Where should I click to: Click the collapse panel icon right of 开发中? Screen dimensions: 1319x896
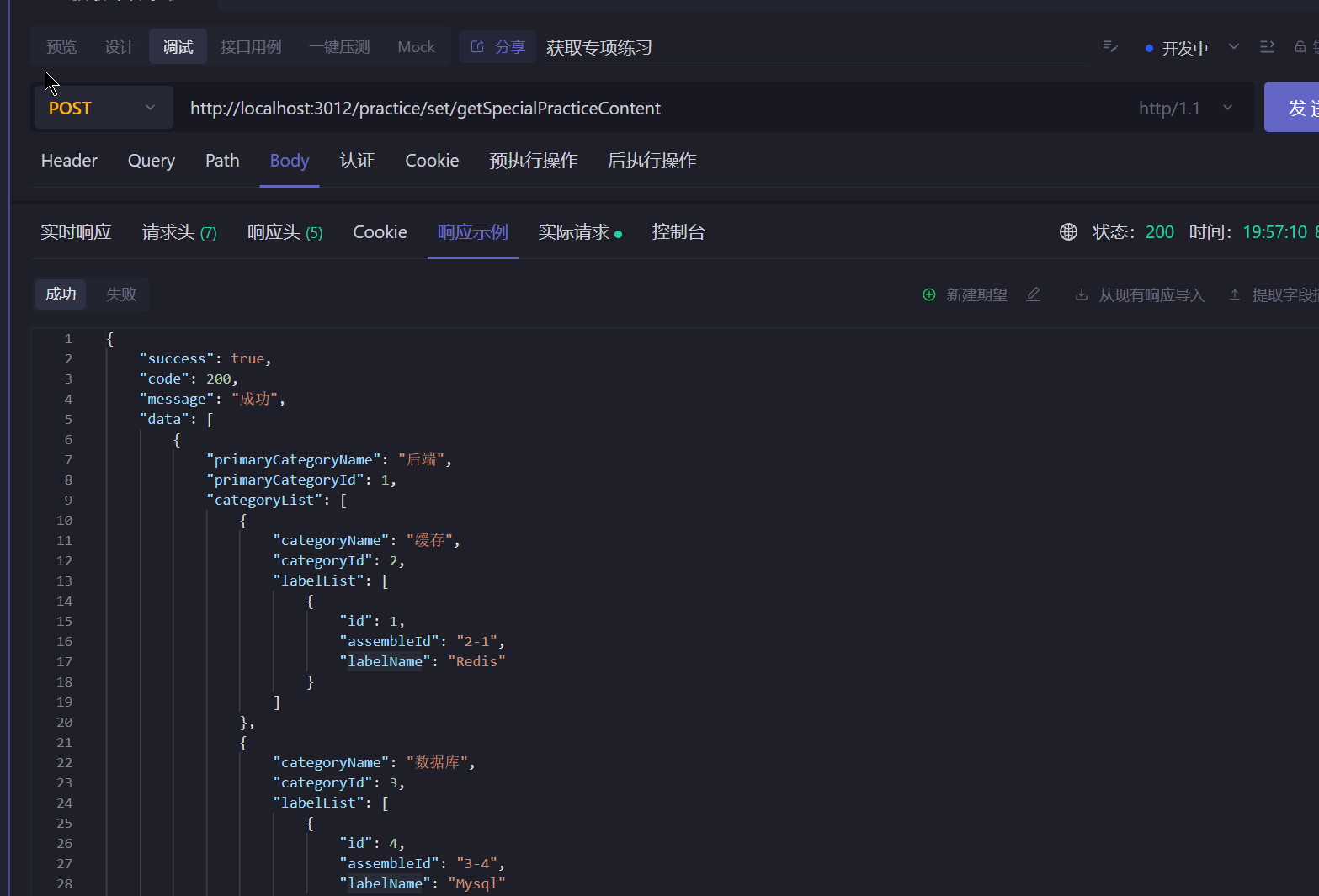(x=1267, y=47)
